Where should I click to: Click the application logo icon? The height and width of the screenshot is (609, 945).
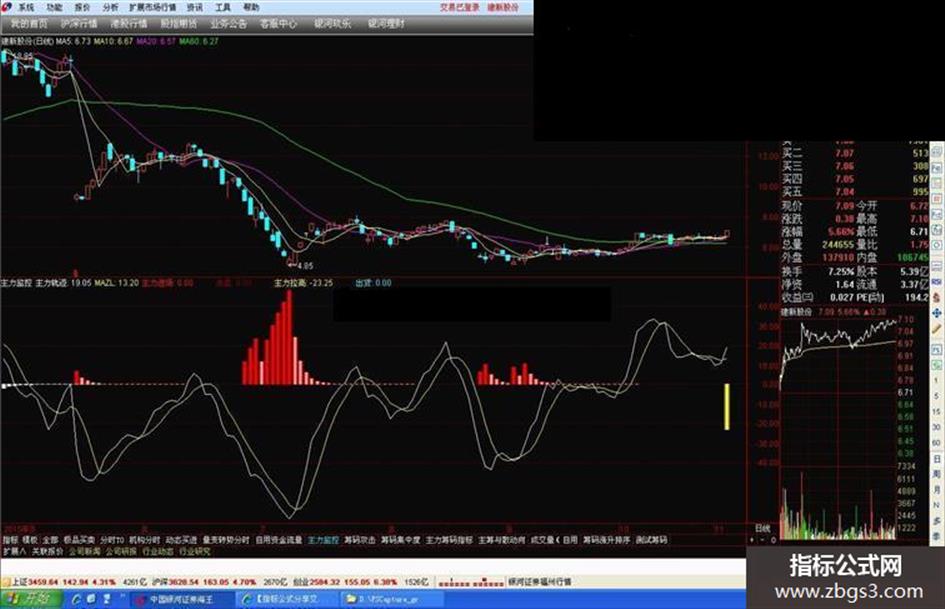point(7,8)
